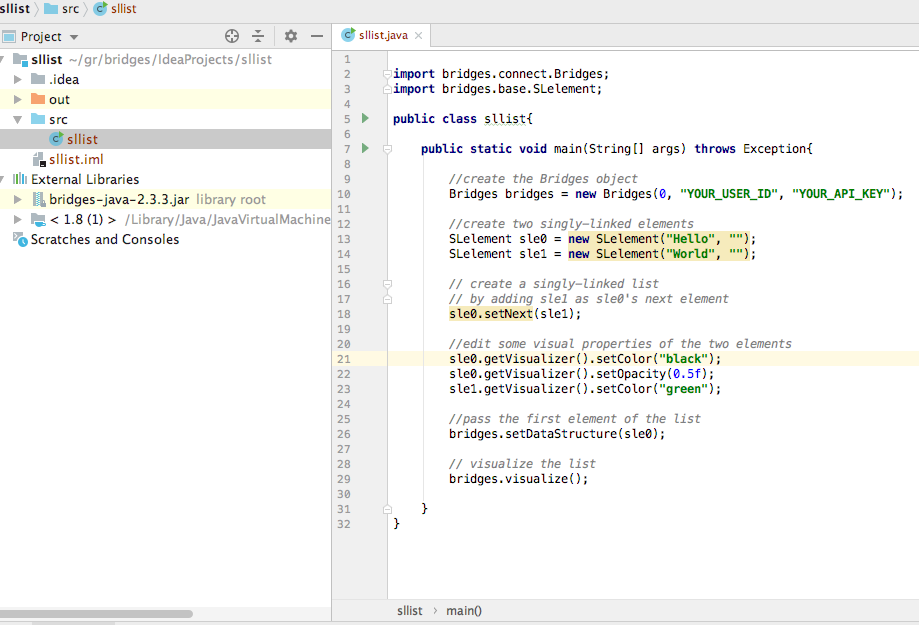
Task: Click line number 21 in gutter
Action: [344, 359]
